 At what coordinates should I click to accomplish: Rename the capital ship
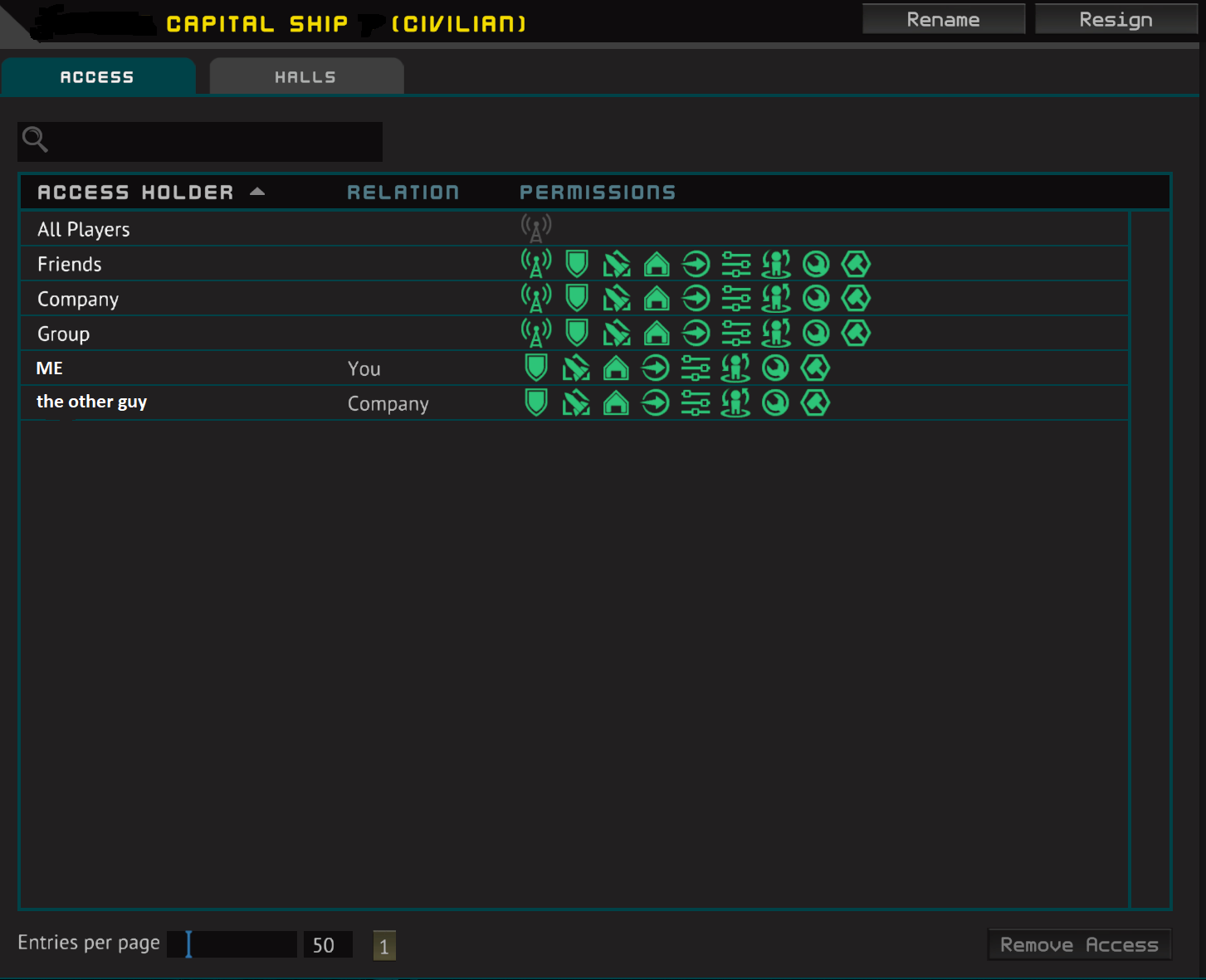[x=944, y=19]
